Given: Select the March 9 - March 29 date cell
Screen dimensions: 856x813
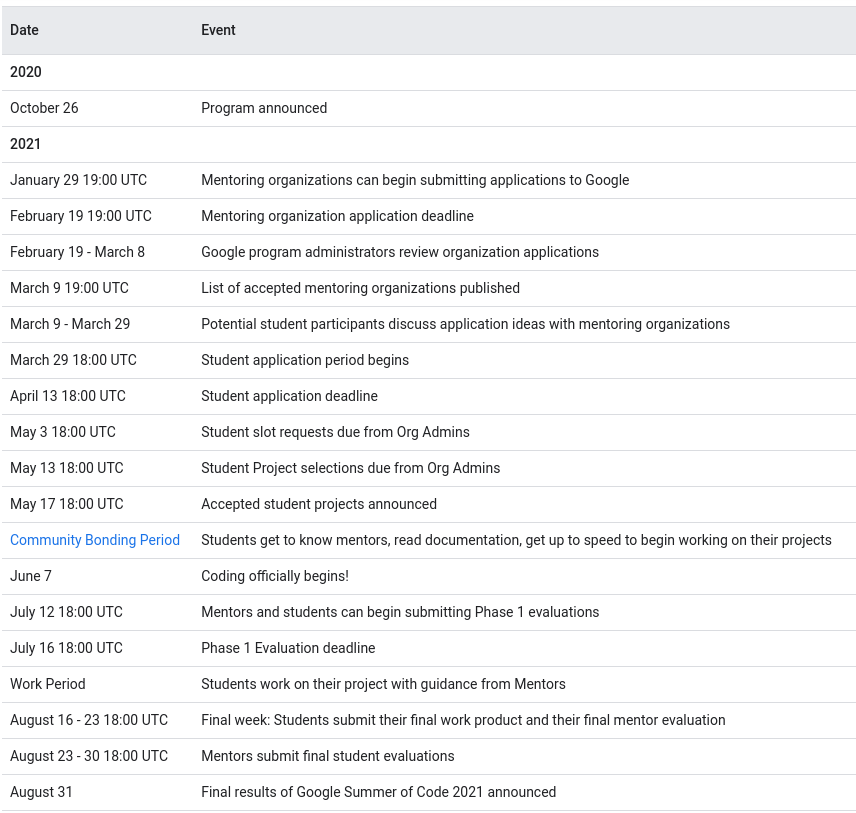Looking at the screenshot, I should (70, 324).
